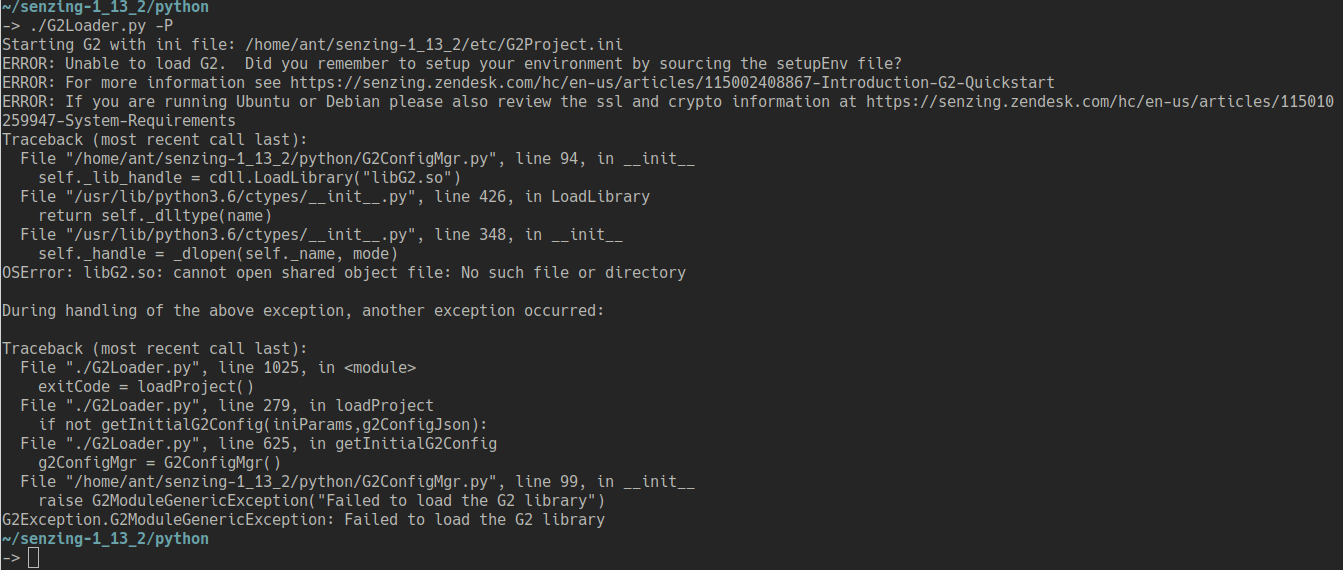Click the "exitCode = loadProject()" code line
1343x570 pixels.
point(146,387)
